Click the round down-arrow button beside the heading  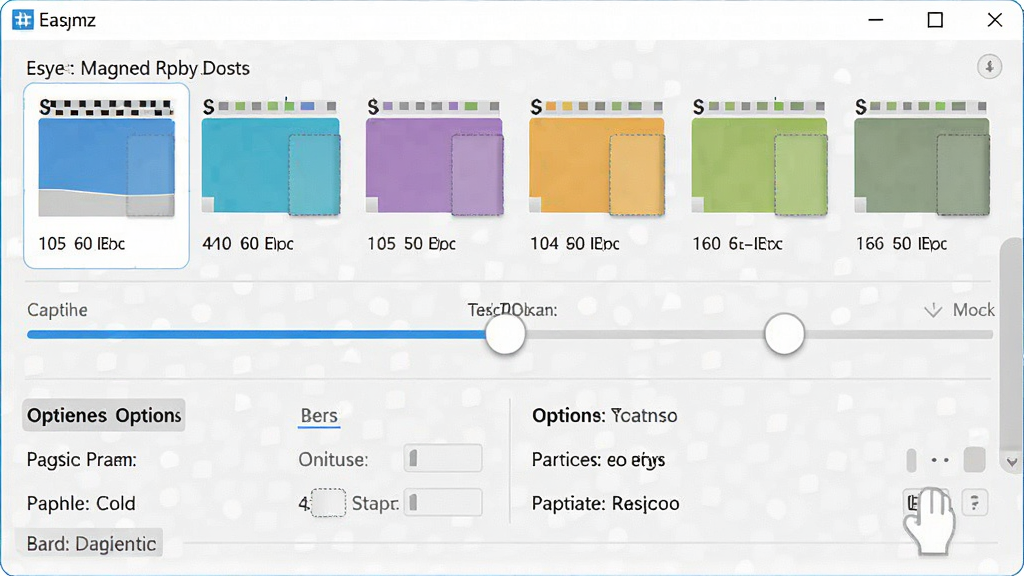click(x=989, y=67)
